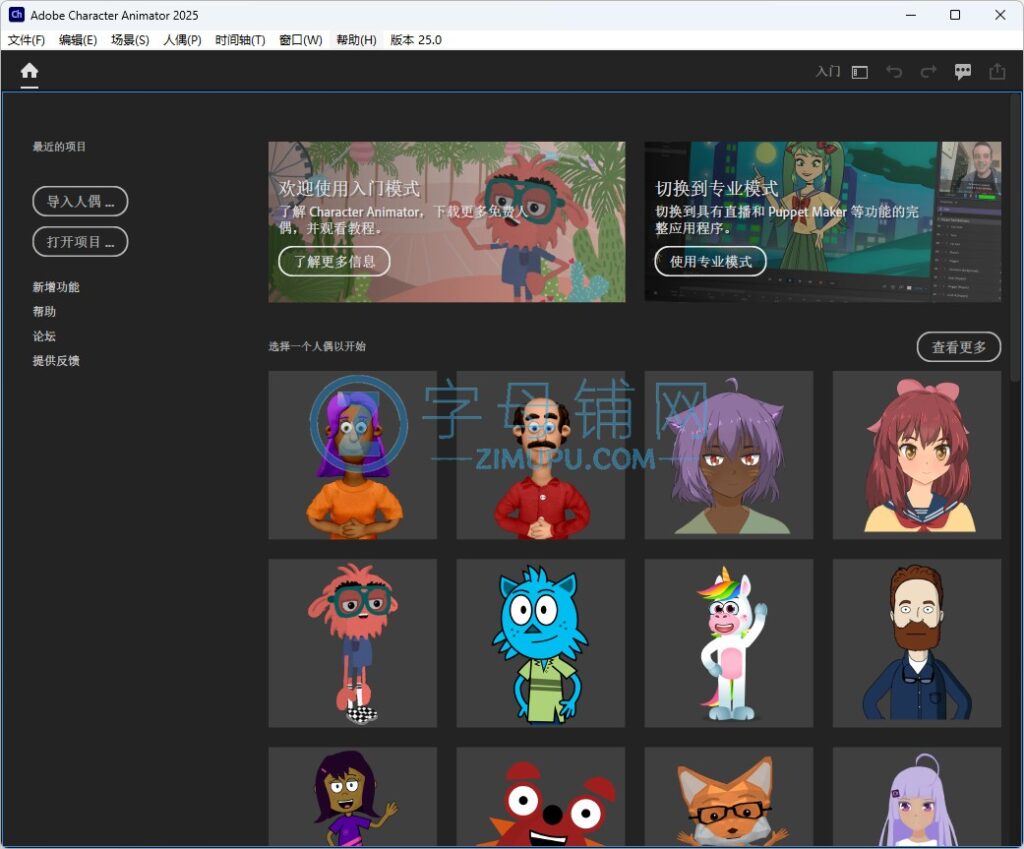Click the 版本 25.0 menu item

[416, 40]
